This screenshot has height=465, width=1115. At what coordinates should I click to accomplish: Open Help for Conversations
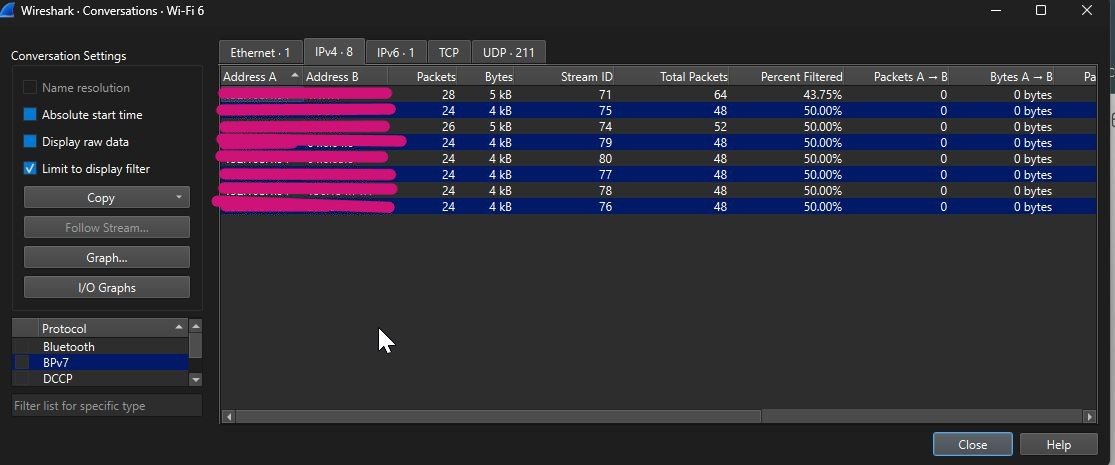click(1058, 444)
